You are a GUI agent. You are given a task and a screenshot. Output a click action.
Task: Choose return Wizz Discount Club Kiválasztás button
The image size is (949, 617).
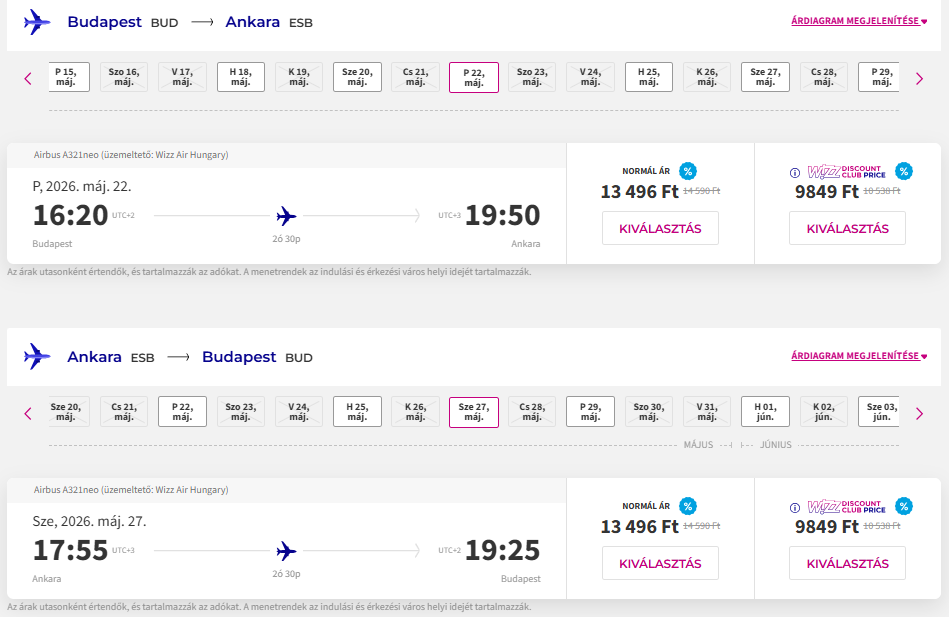point(847,563)
